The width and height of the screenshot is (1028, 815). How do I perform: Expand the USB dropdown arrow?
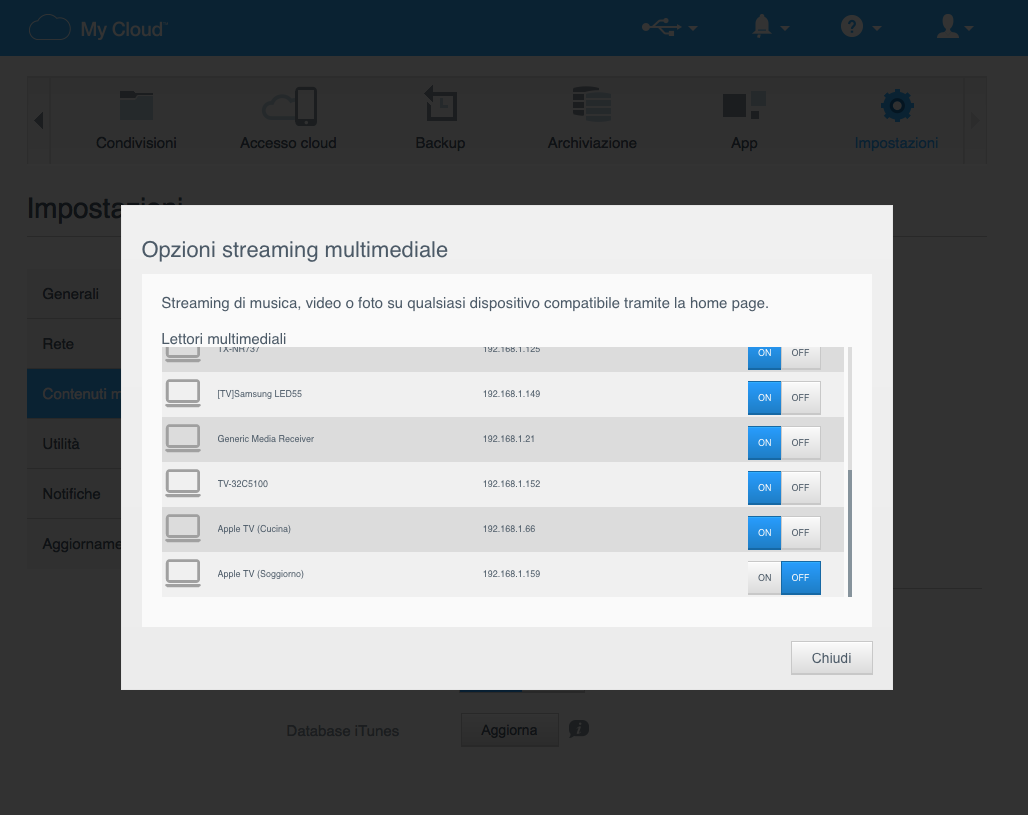pos(693,28)
